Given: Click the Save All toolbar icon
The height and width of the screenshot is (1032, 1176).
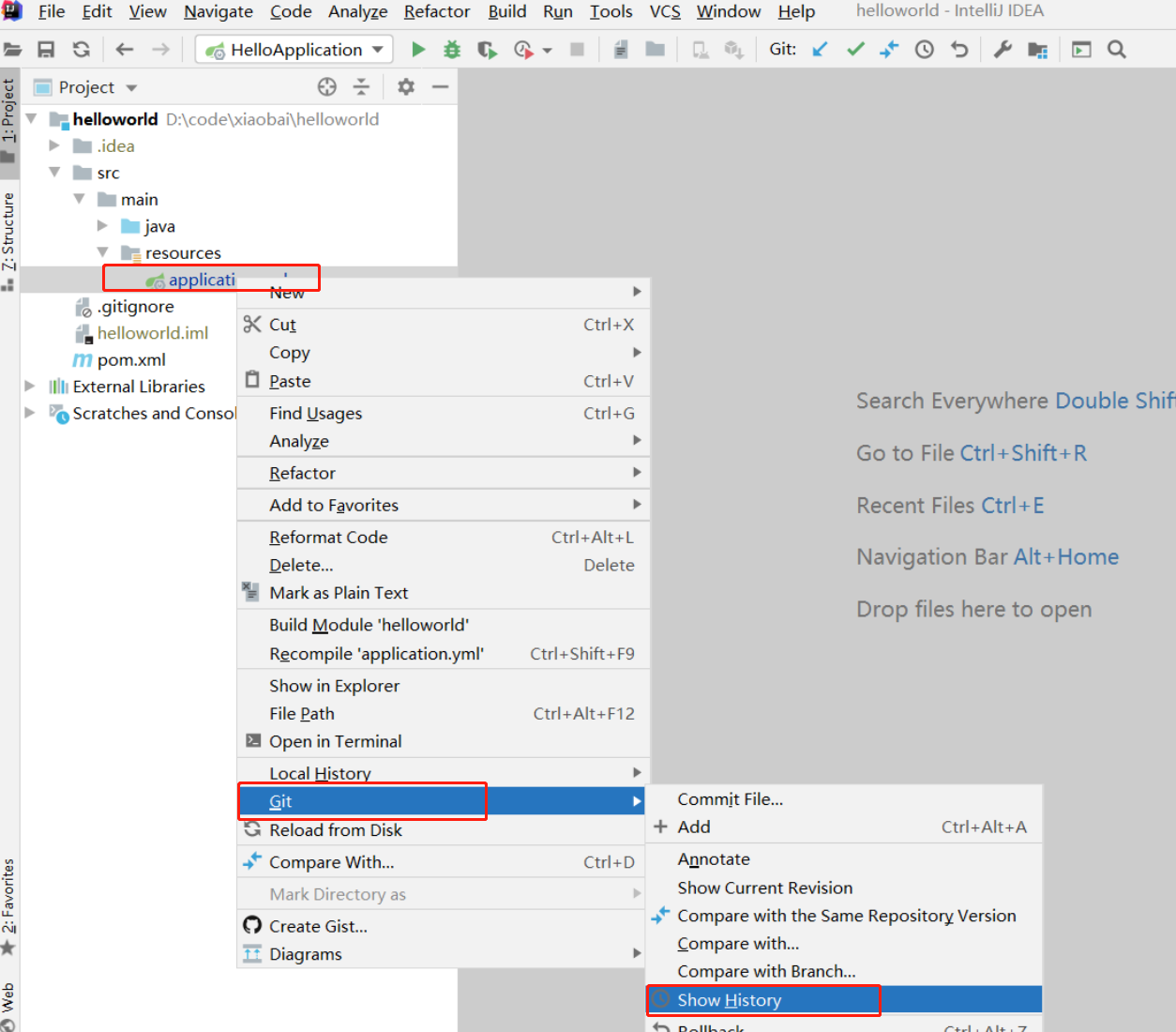Looking at the screenshot, I should coord(46,50).
